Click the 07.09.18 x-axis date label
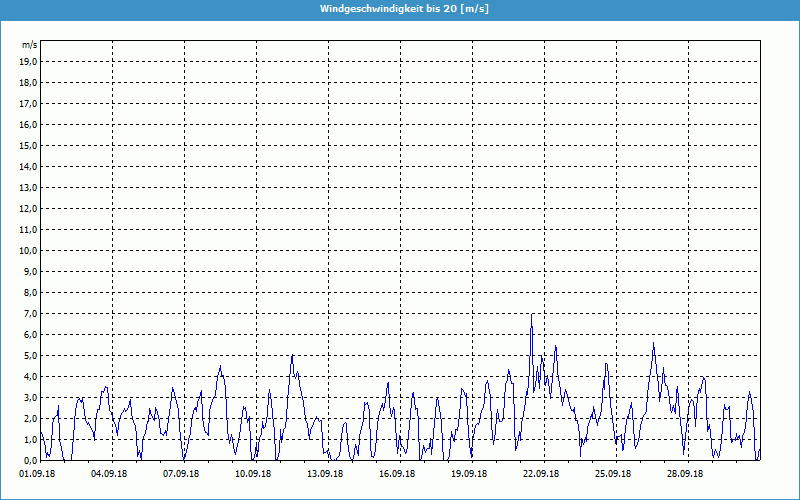 click(x=184, y=474)
